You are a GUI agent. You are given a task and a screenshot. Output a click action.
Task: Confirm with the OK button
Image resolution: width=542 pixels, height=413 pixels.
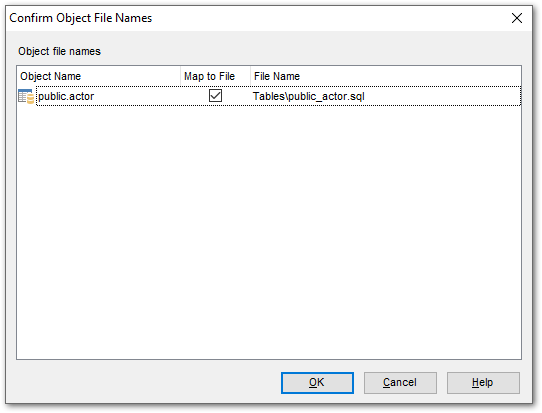coord(317,383)
